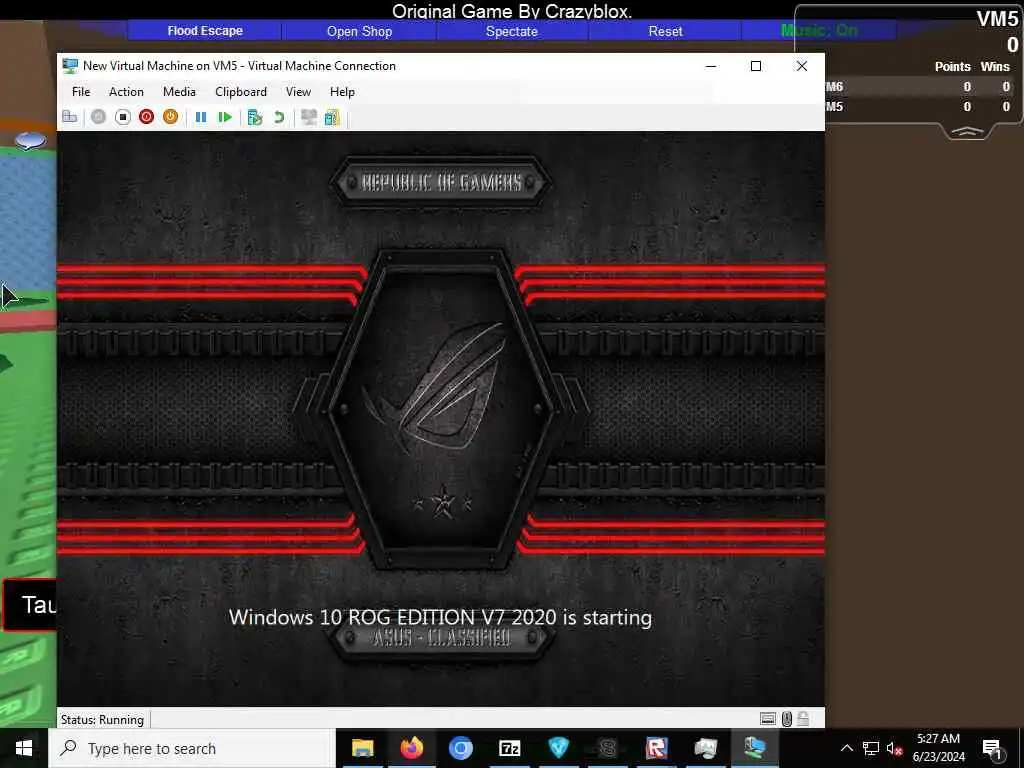Image resolution: width=1024 pixels, height=768 pixels.
Task: Click the Roblox game's Reset button
Action: pos(665,31)
